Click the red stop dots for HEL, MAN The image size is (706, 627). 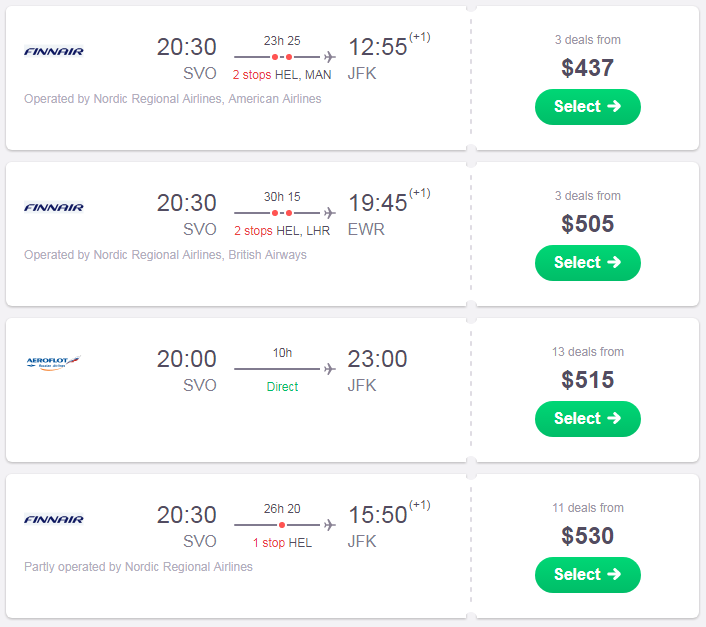point(282,57)
